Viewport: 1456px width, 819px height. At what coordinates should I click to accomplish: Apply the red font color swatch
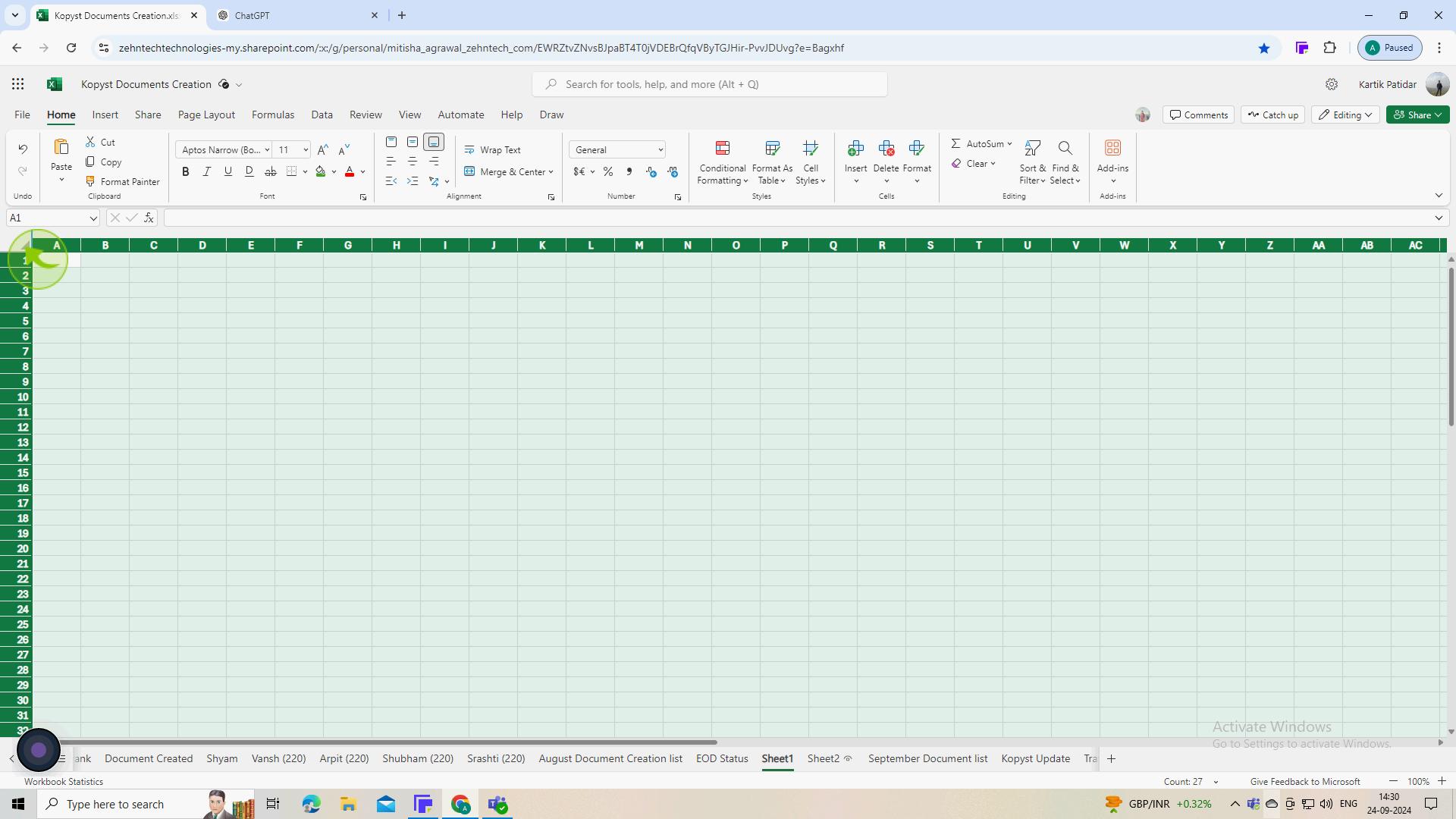(x=350, y=171)
